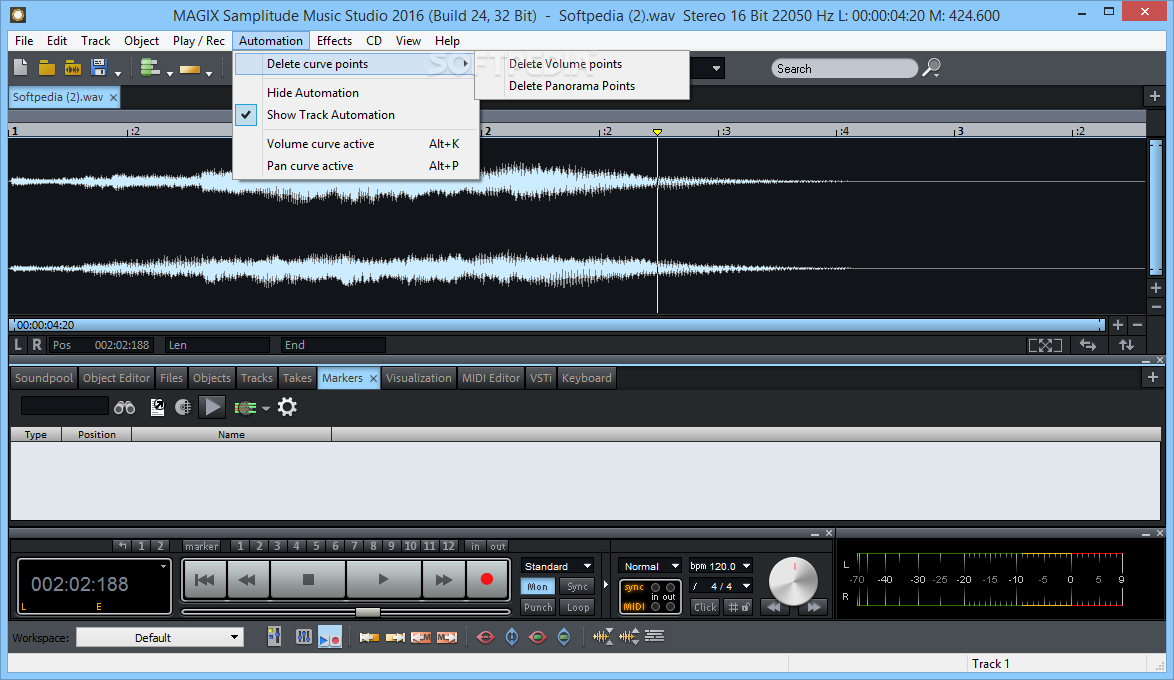
Task: Click the zoom-to-fit bracket icon below waveform
Action: point(1045,345)
